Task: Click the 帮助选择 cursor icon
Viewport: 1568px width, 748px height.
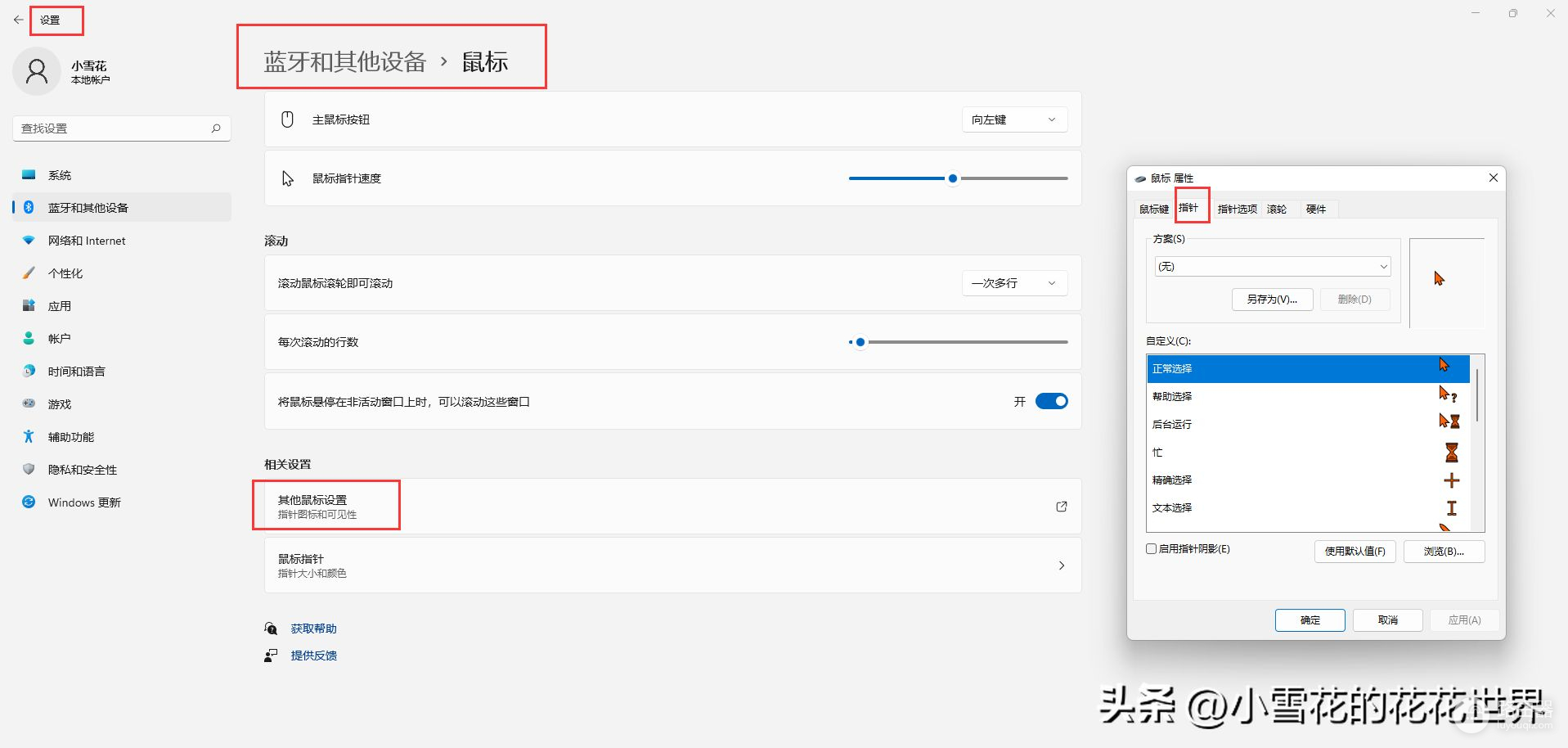Action: click(x=1448, y=395)
